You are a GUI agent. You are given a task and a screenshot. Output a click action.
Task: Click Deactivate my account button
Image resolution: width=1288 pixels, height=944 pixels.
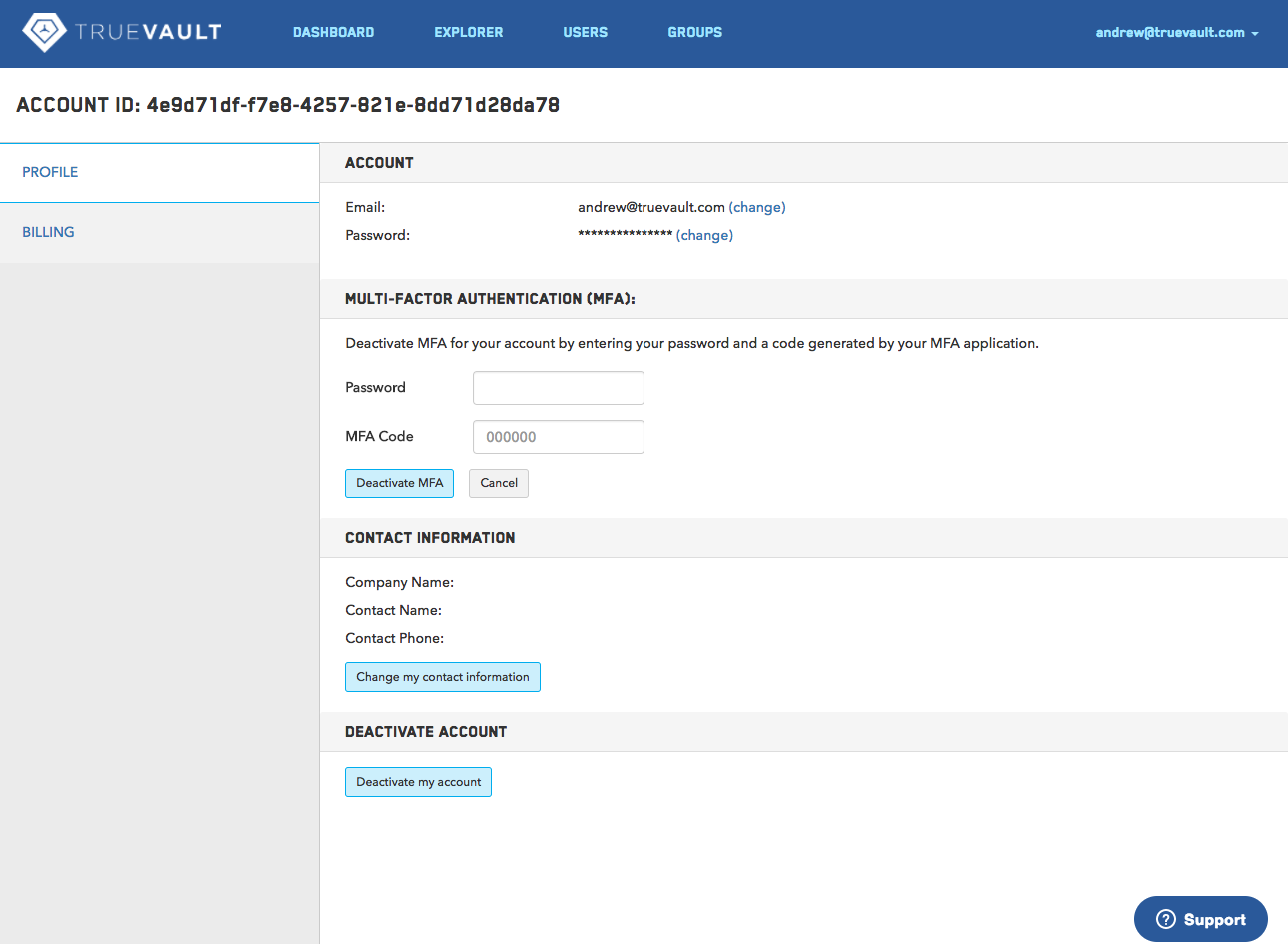(x=418, y=782)
